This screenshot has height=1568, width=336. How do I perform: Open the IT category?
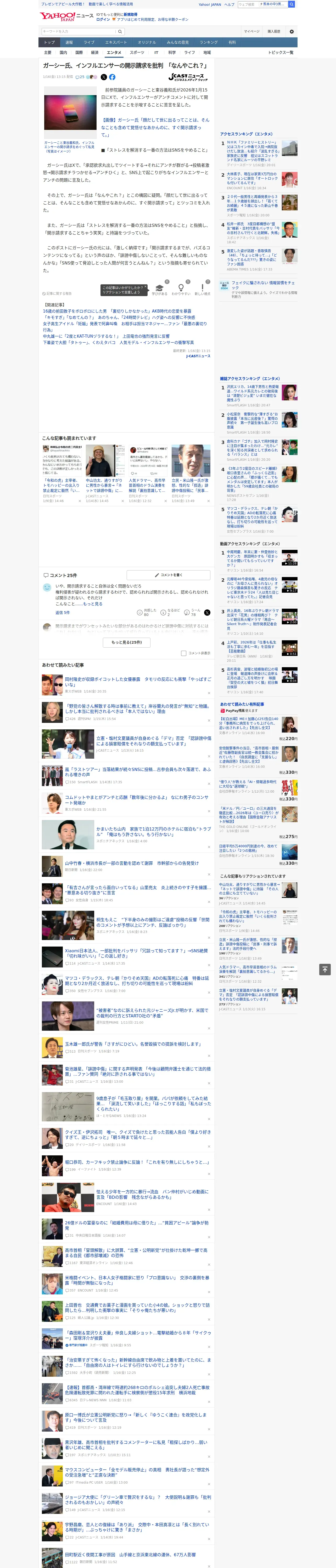[x=156, y=53]
